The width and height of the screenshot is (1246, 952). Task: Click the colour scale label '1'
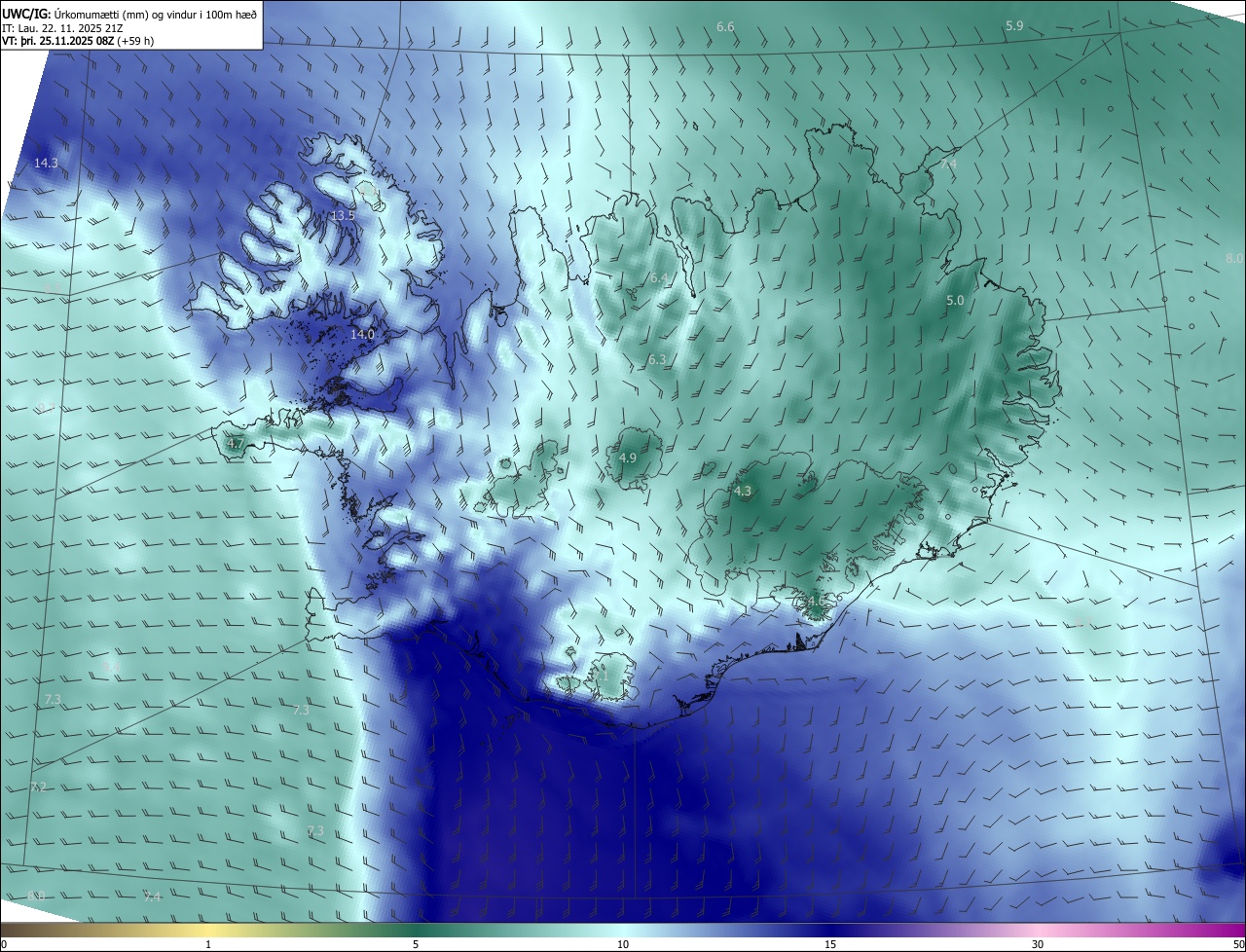[208, 944]
